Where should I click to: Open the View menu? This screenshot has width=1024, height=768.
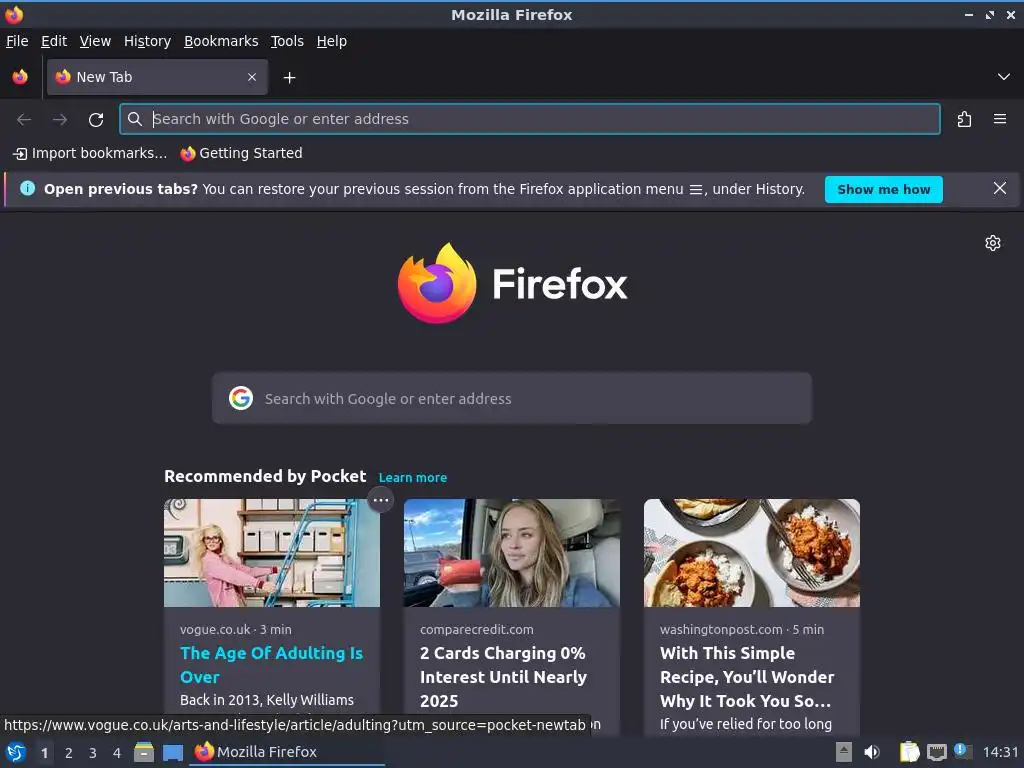click(x=95, y=41)
